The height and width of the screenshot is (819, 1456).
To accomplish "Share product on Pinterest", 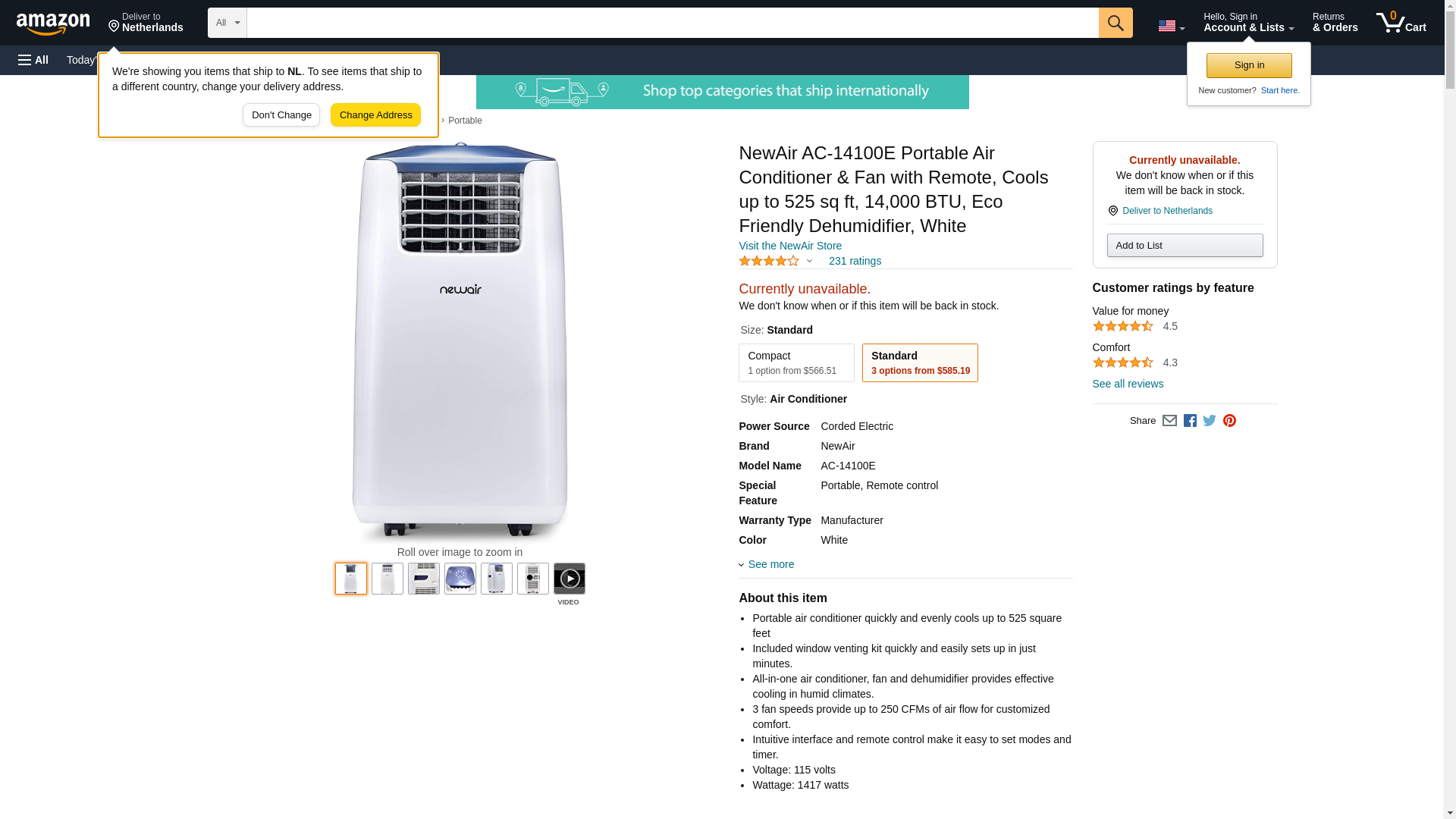I will (1229, 421).
